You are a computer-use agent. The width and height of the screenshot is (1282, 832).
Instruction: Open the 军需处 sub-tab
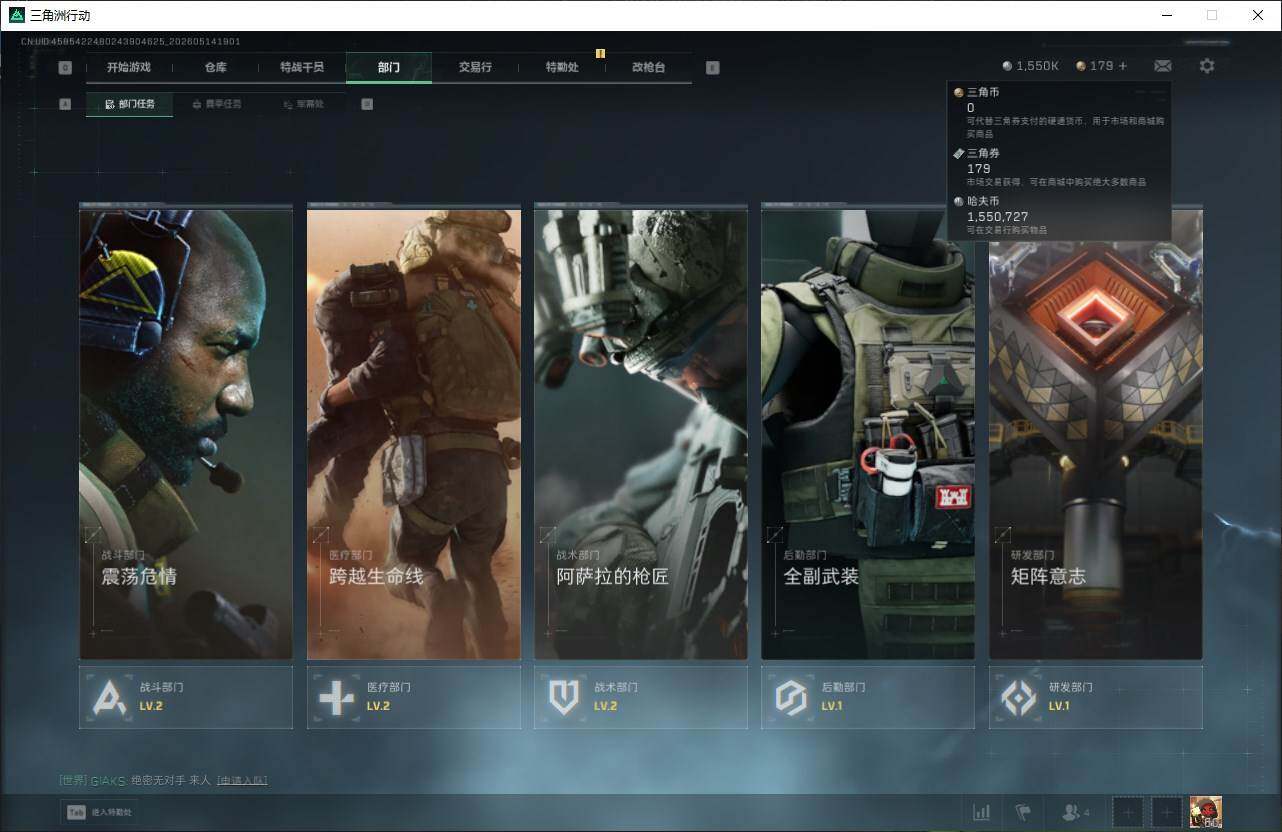pos(303,104)
